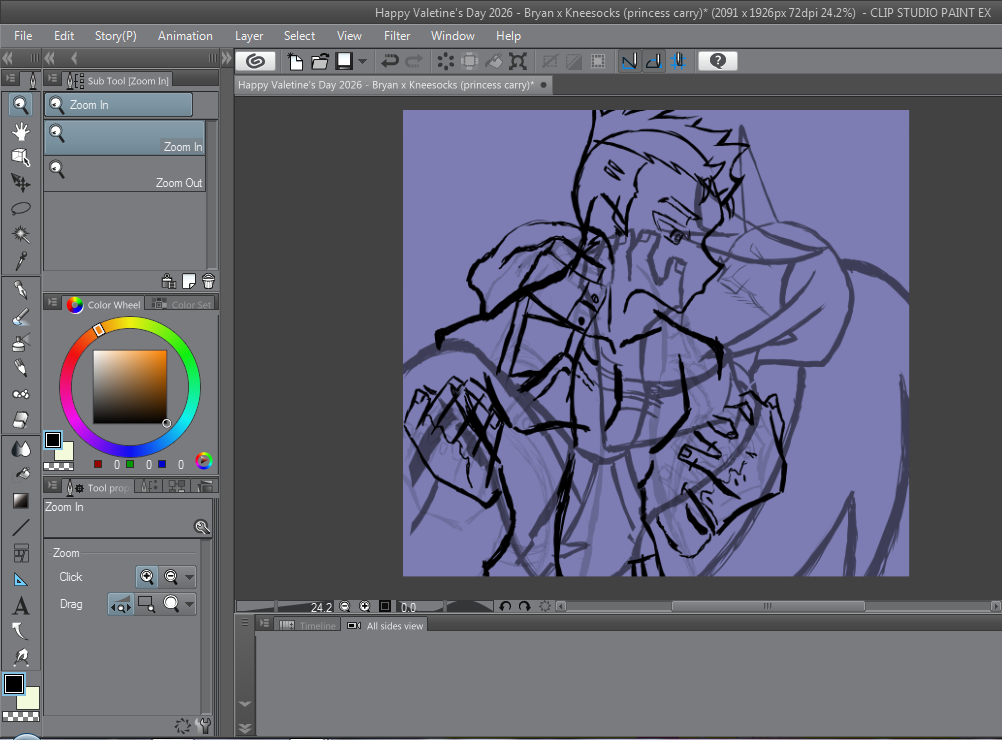Click the Undo arrow in toolbar
Image resolution: width=1002 pixels, height=740 pixels.
390,61
